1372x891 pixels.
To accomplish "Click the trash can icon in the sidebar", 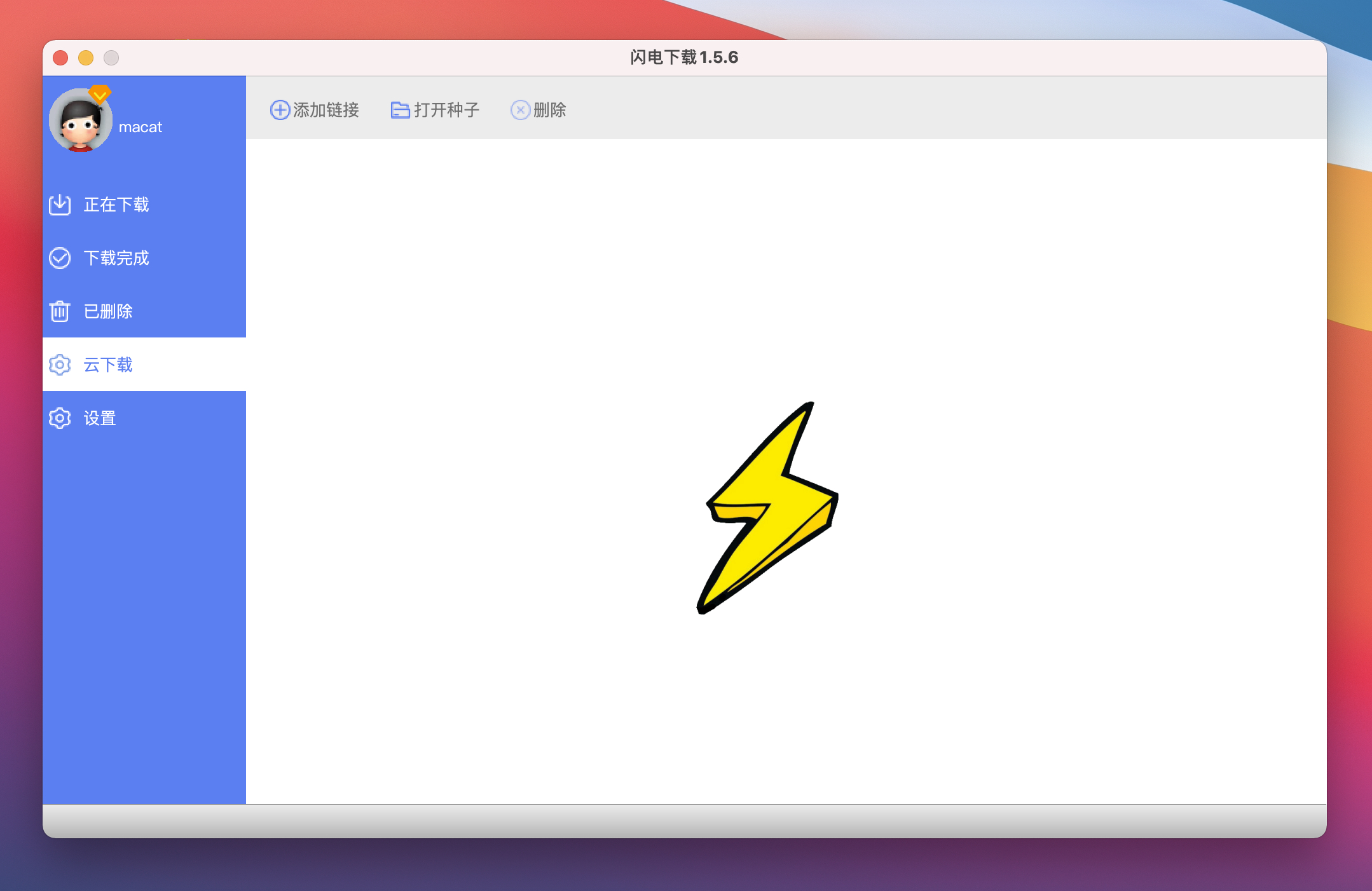I will [x=60, y=311].
